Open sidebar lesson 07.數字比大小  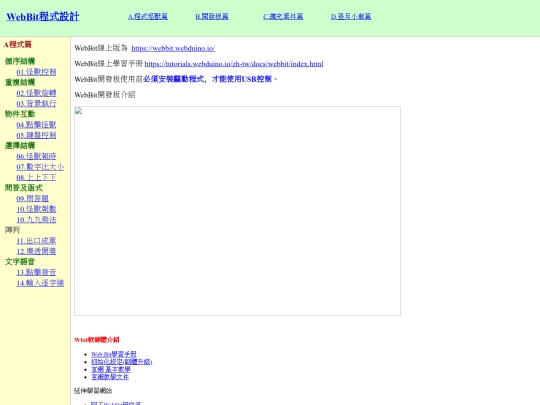[40, 167]
